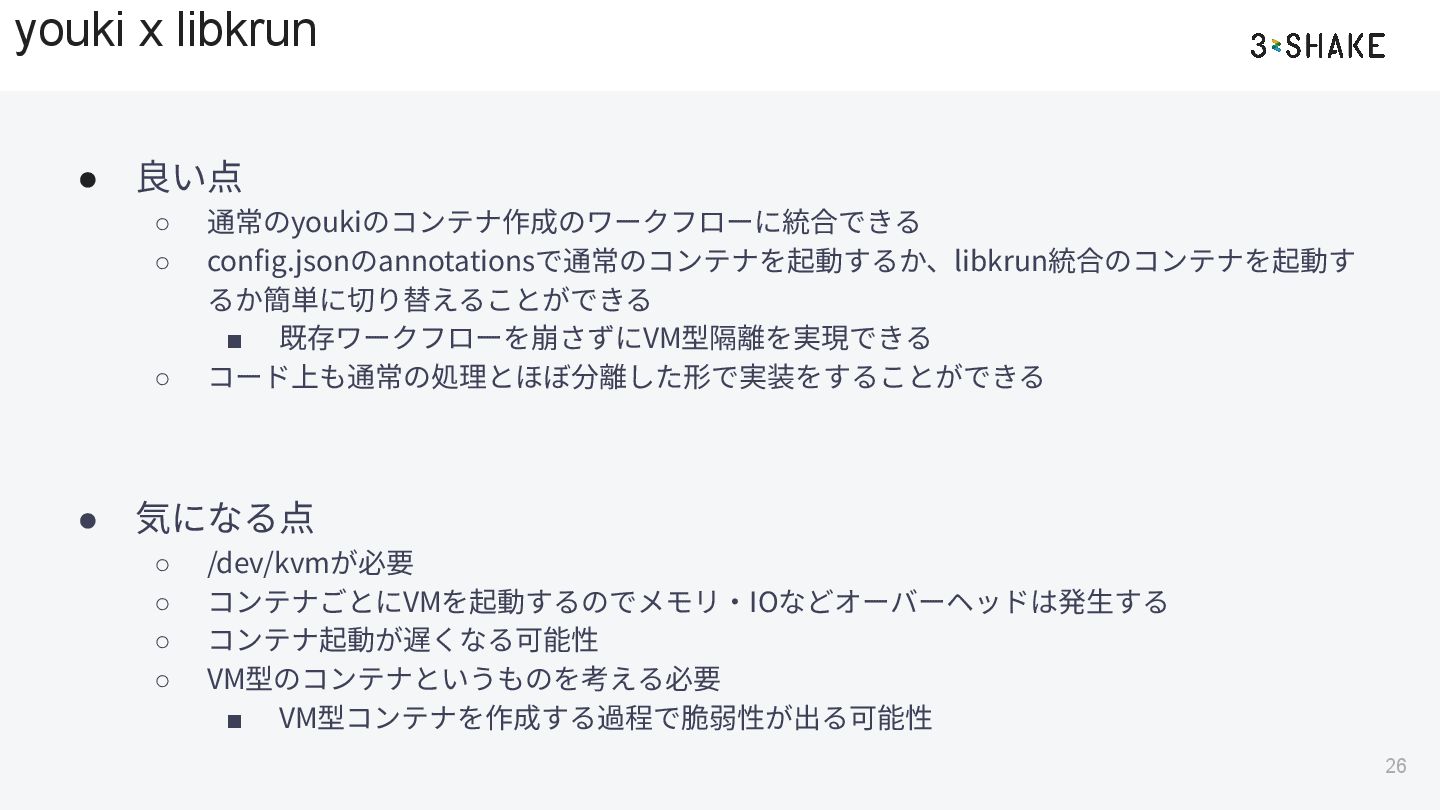Click the /dev/kvmが必要 text
Viewport: 1440px width, 810px height.
pos(310,563)
